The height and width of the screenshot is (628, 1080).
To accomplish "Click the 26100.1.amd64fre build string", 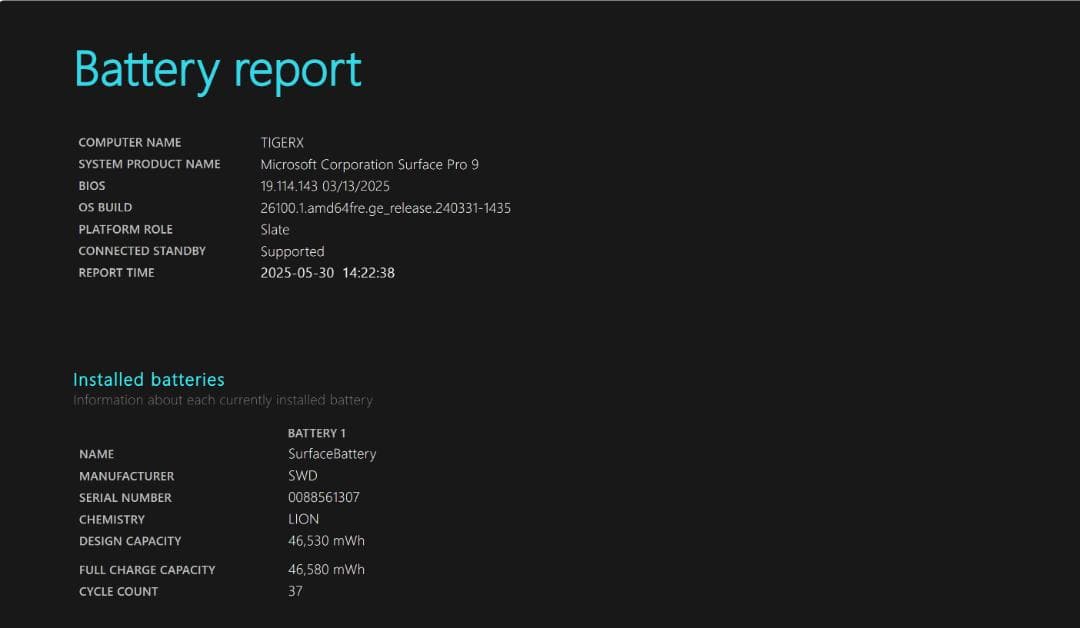I will (x=385, y=208).
